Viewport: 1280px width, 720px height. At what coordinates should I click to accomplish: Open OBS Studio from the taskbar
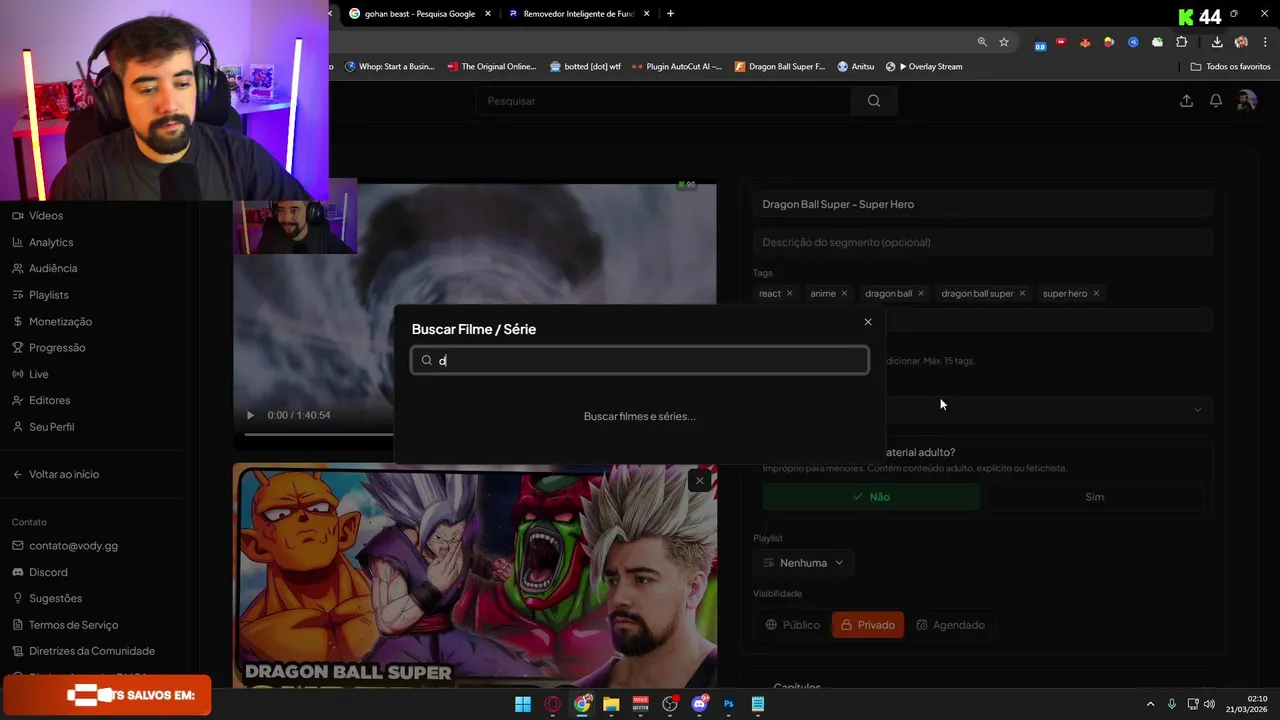tap(670, 704)
